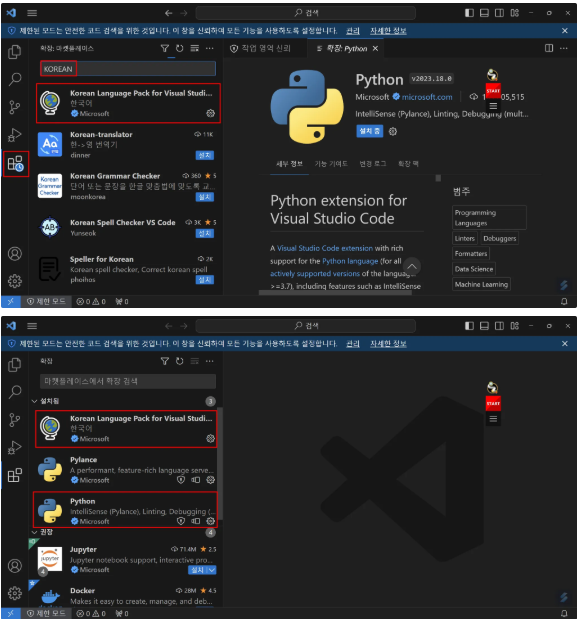Image resolution: width=579 pixels, height=619 pixels.
Task: Go back using arrow in top window title bar
Action: 169,13
